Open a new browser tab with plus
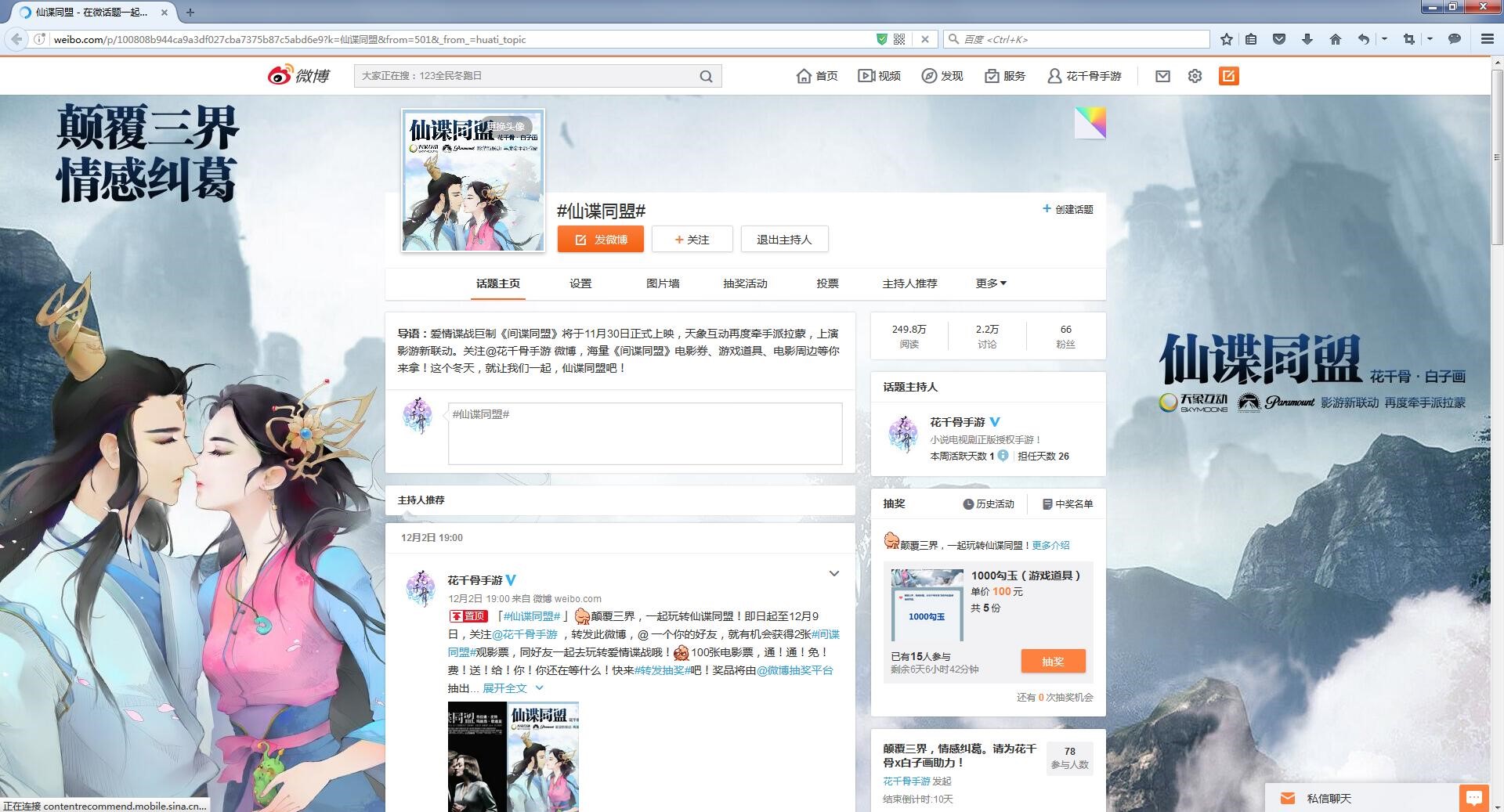 pyautogui.click(x=190, y=13)
